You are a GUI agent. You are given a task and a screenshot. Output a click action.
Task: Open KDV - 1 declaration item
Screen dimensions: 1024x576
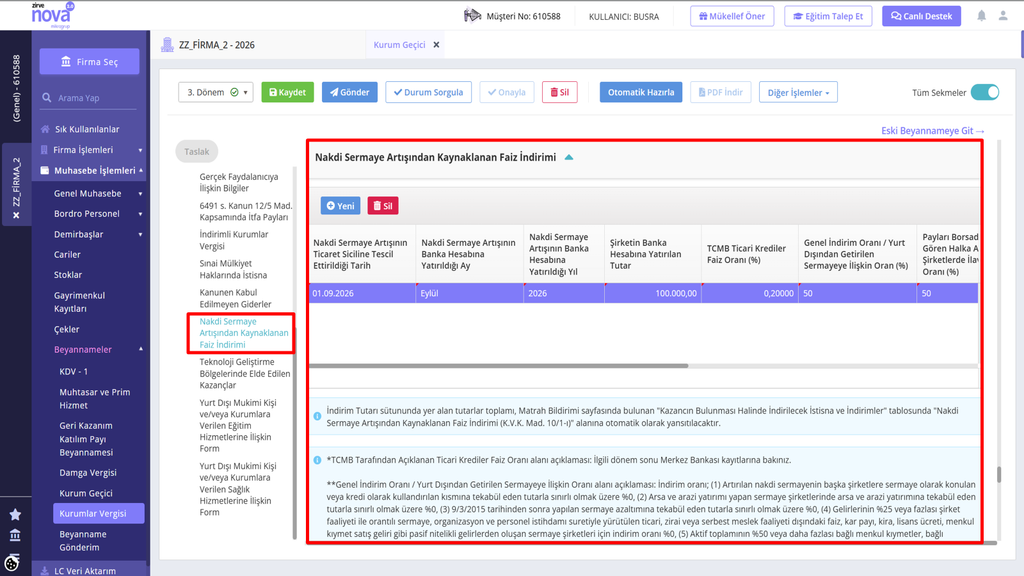coord(73,371)
